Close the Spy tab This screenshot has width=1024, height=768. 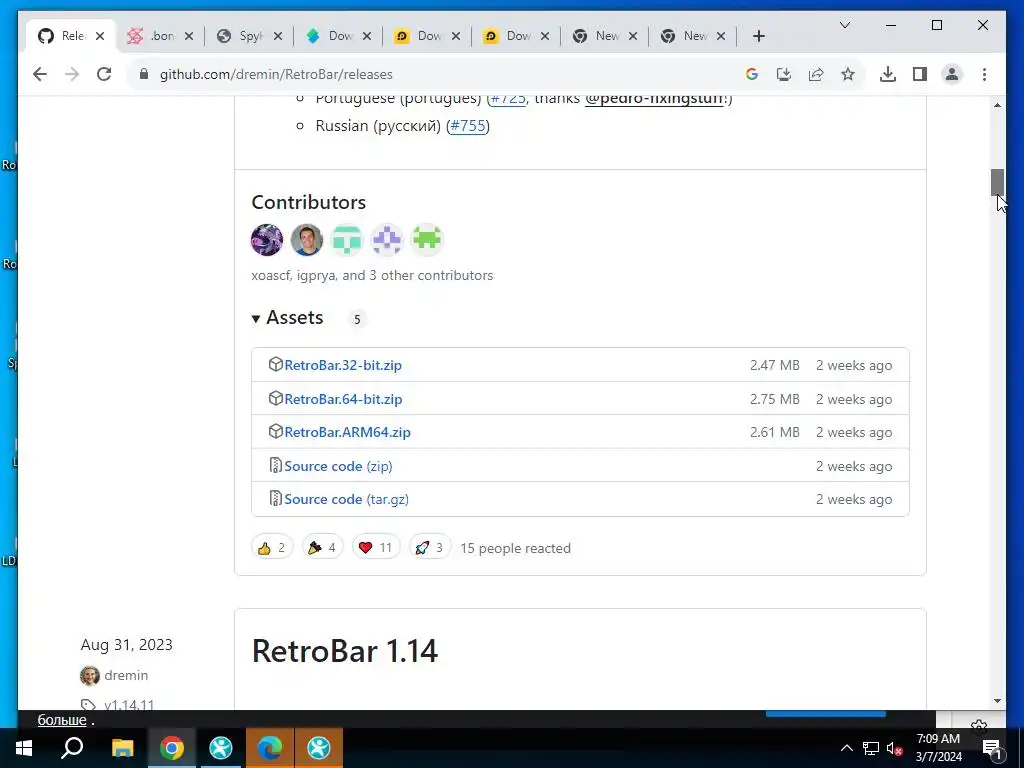(278, 37)
